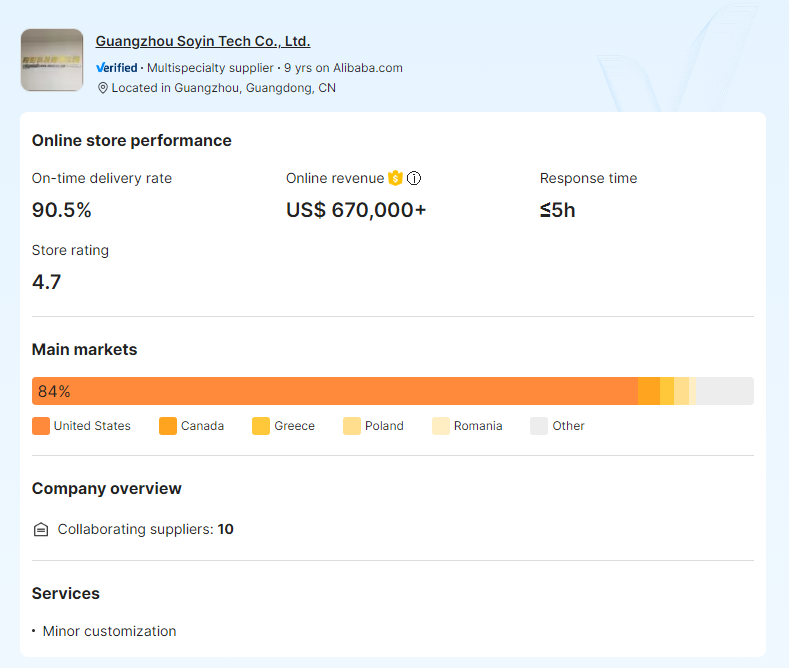The image size is (789, 668).
Task: Select the Greece color swatch
Action: [x=261, y=426]
